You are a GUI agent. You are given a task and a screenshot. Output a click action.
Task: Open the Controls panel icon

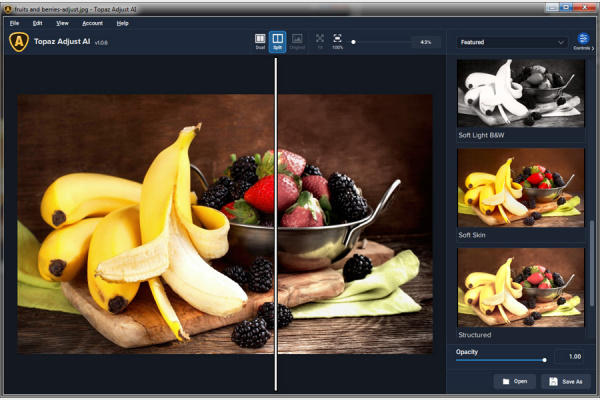(583, 41)
